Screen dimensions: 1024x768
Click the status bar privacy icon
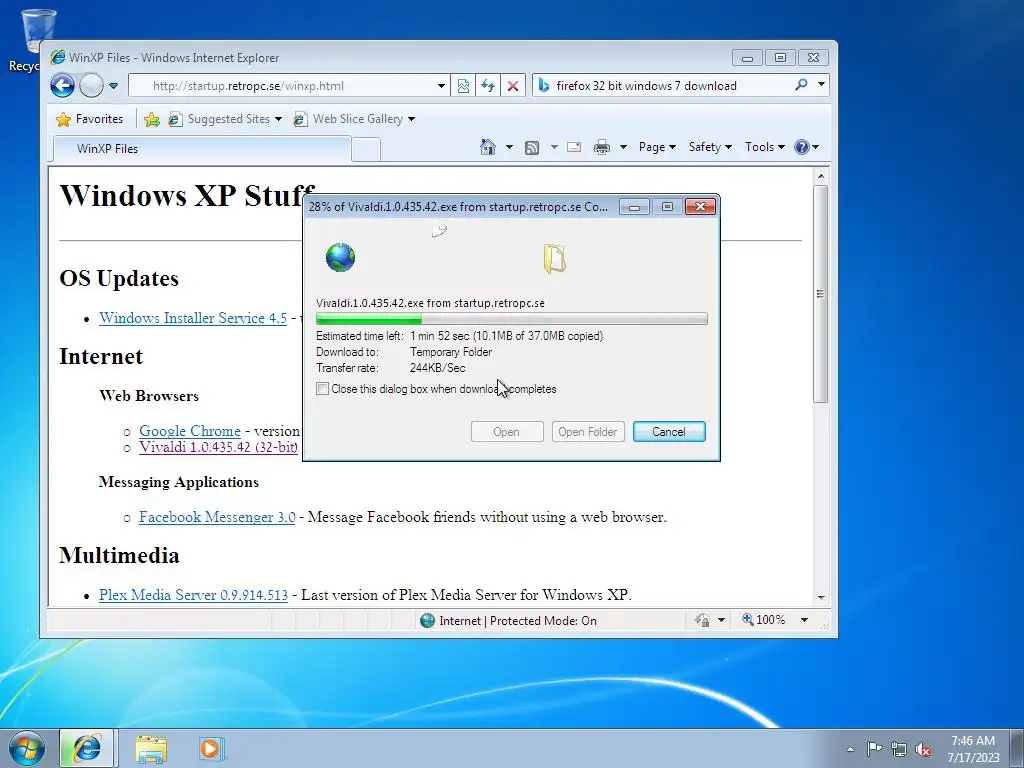coord(702,620)
